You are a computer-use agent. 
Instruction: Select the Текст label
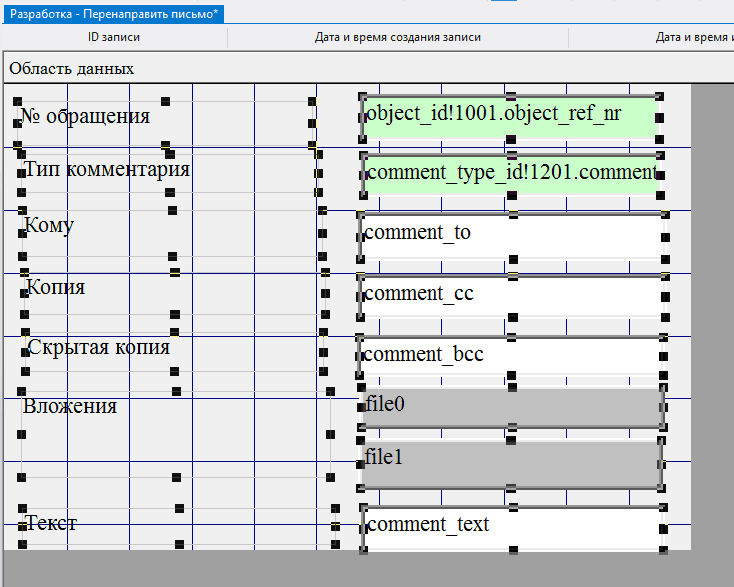[x=51, y=523]
